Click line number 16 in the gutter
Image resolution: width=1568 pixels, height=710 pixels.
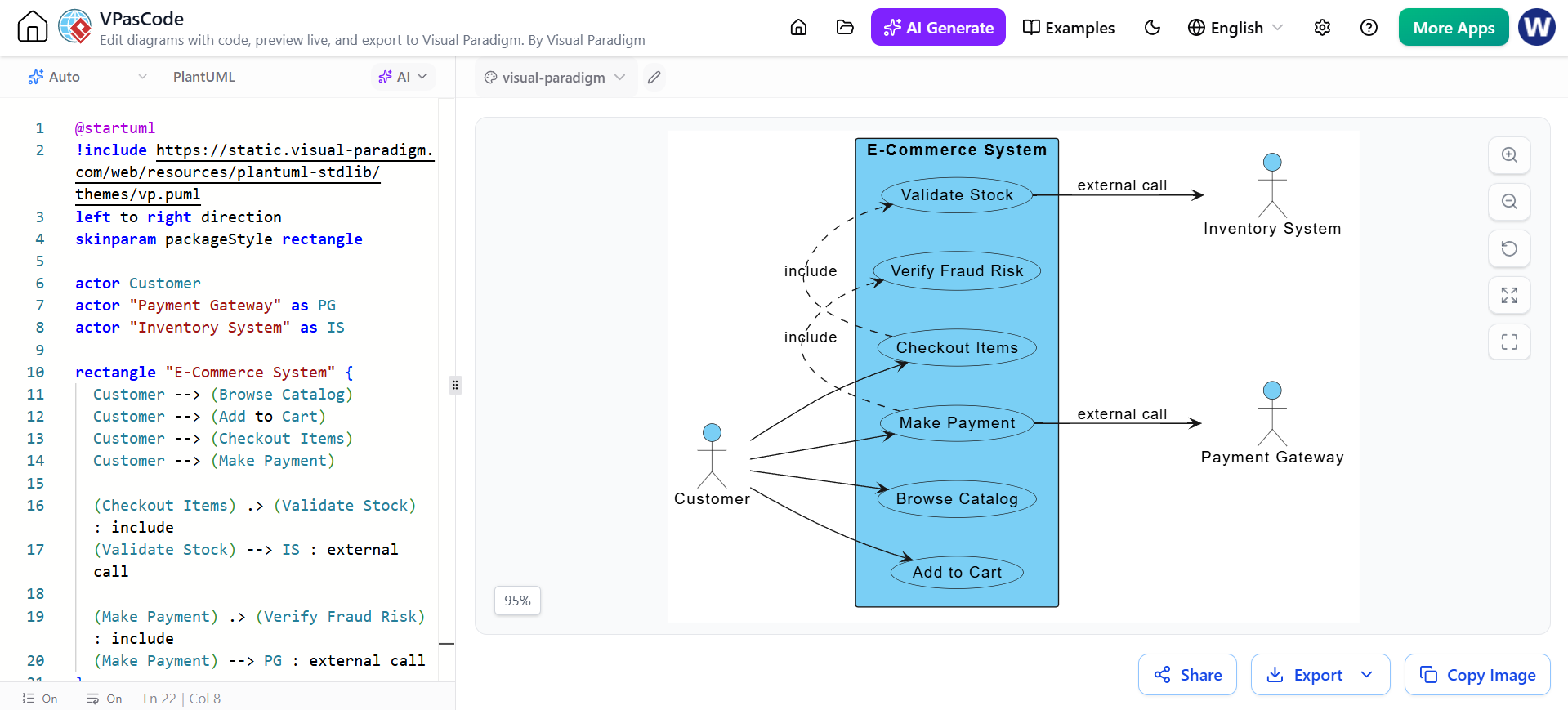click(35, 506)
